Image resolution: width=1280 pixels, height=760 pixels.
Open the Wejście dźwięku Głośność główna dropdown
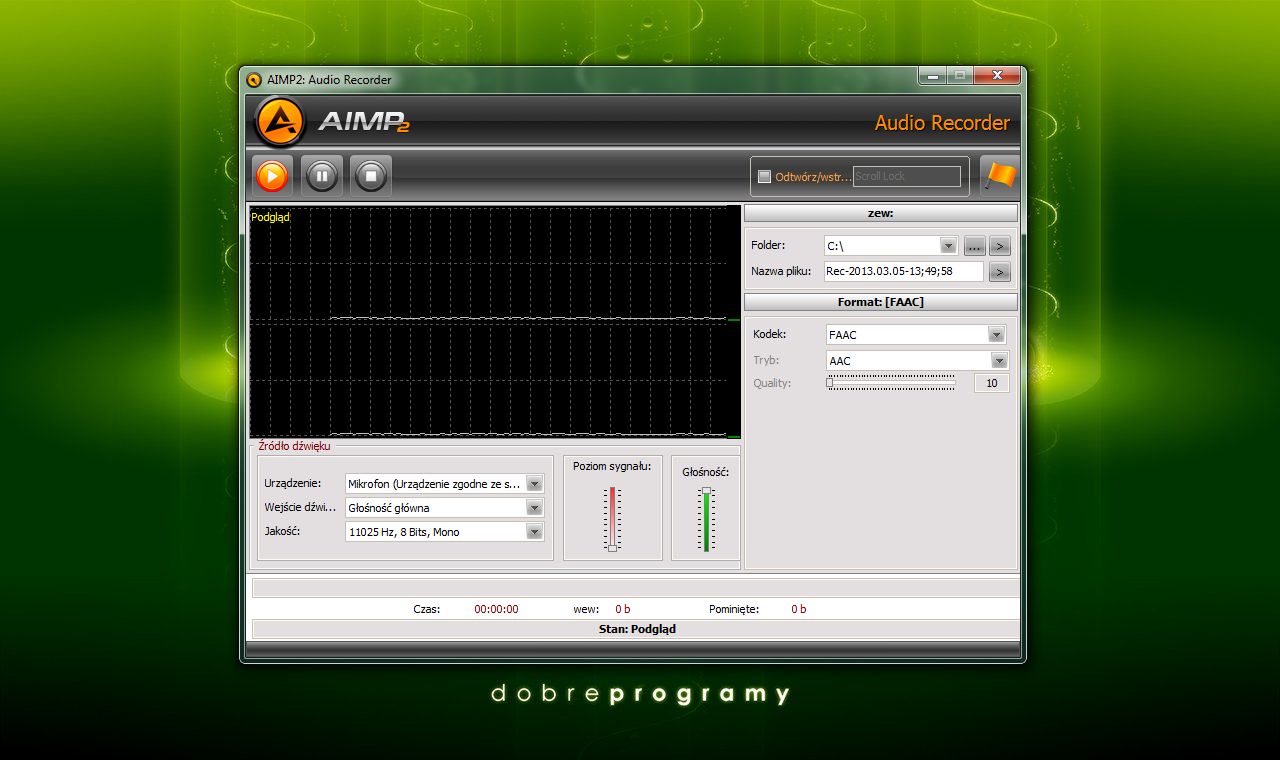pos(534,508)
